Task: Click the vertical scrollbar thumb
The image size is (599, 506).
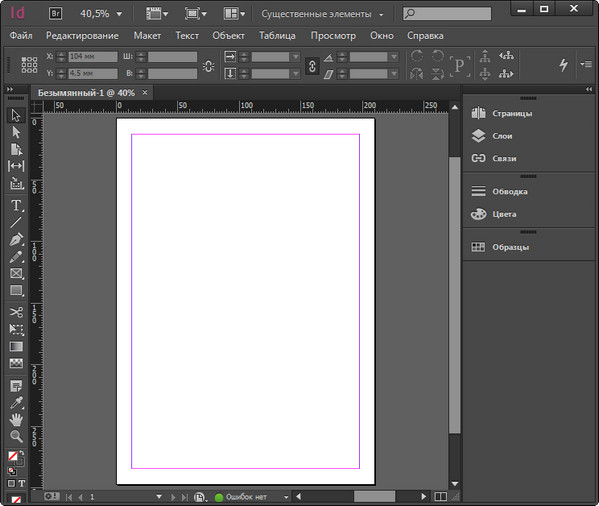Action: point(455,295)
